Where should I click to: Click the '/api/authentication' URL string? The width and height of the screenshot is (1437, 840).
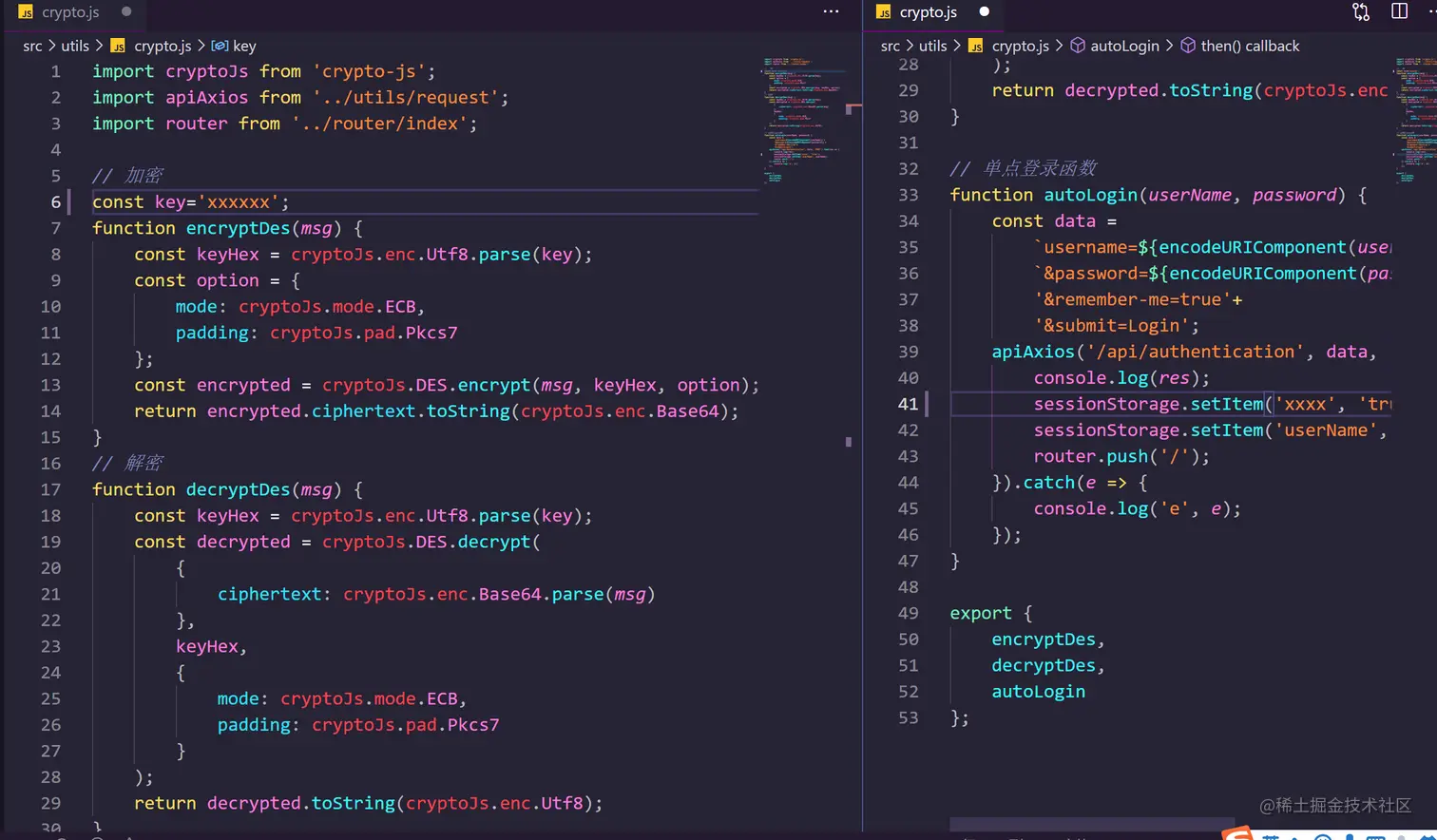1197,352
